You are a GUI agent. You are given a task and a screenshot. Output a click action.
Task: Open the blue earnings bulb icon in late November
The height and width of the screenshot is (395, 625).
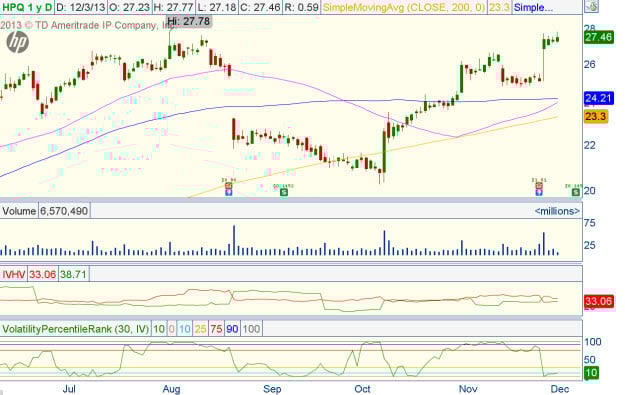(539, 192)
